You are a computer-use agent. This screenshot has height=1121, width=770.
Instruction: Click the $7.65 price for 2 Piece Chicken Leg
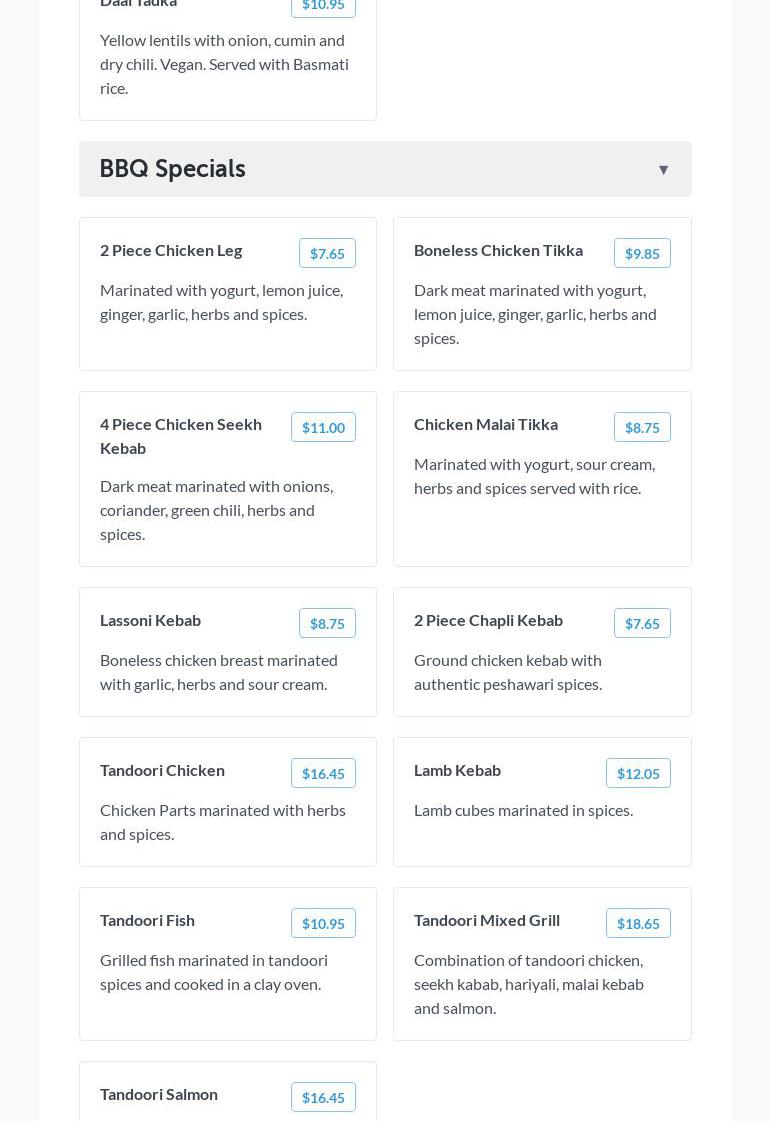click(327, 254)
